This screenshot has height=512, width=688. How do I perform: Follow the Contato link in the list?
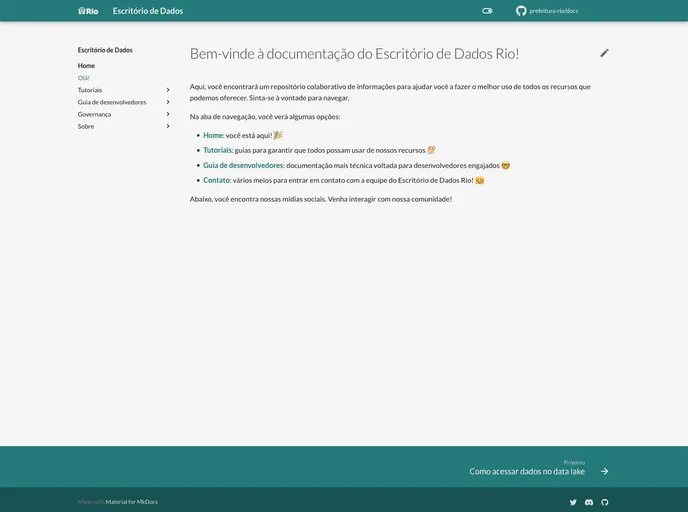217,180
